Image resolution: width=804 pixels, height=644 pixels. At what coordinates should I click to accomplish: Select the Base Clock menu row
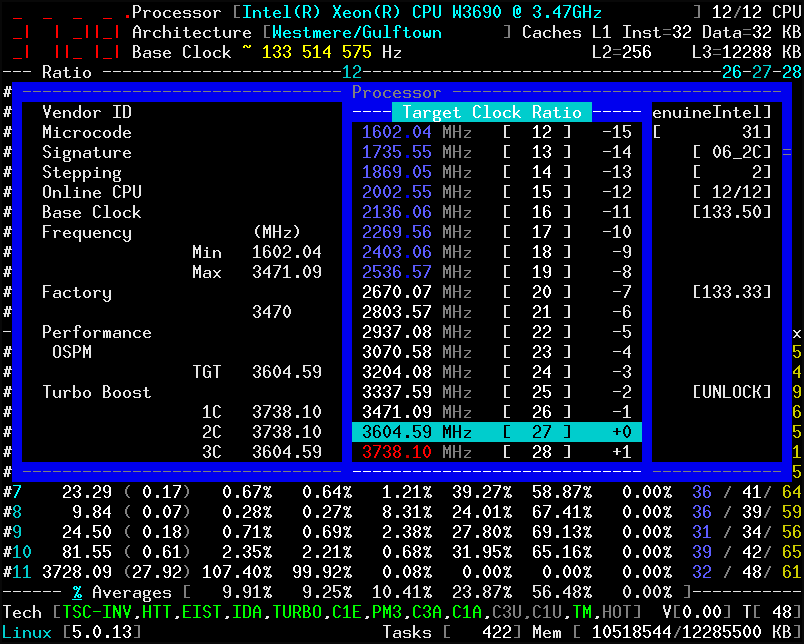click(182, 212)
